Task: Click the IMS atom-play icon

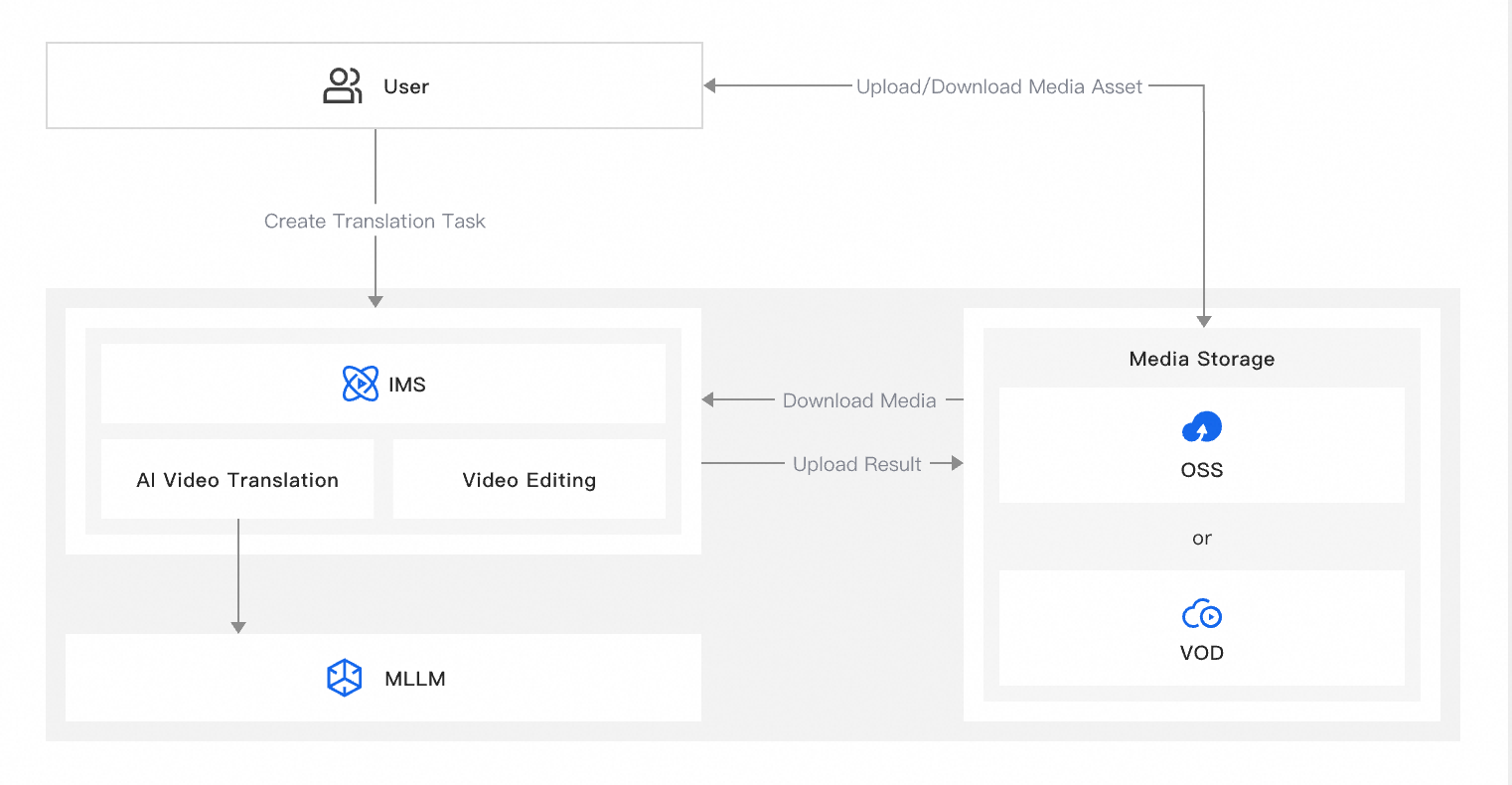Action: (361, 384)
